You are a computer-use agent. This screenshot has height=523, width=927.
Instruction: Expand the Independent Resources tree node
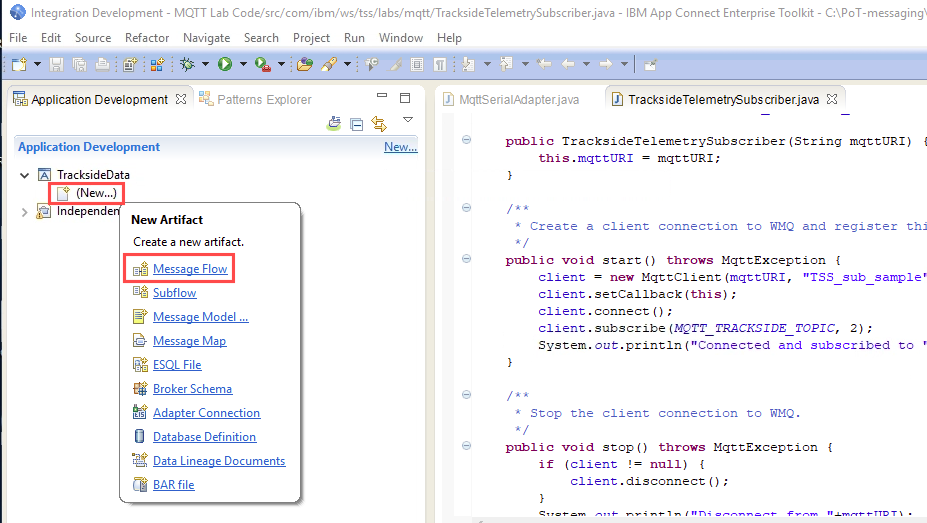click(x=24, y=212)
